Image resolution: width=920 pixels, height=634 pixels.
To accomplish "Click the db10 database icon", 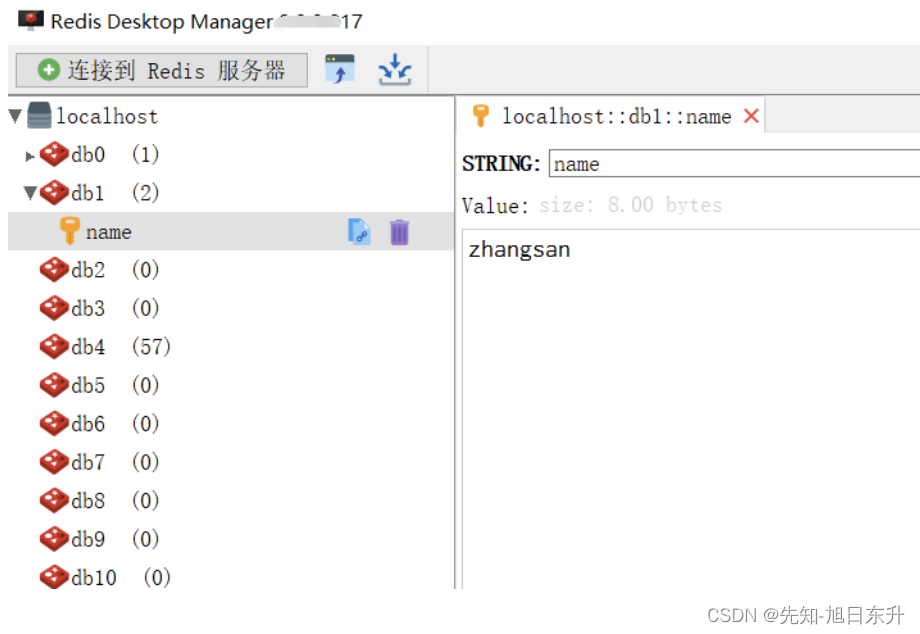I will [x=54, y=577].
